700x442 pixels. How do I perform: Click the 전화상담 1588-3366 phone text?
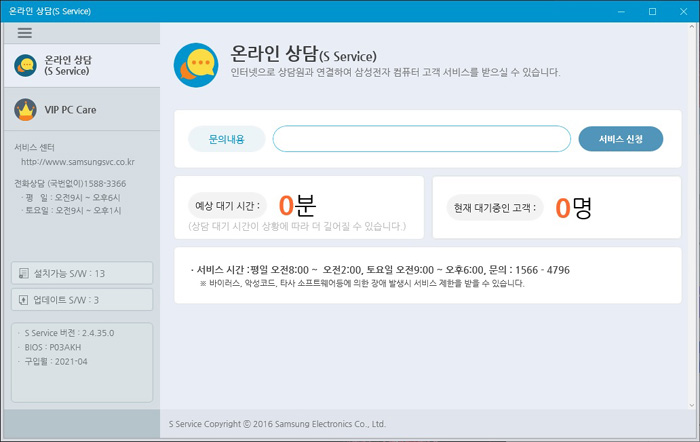tap(70, 183)
